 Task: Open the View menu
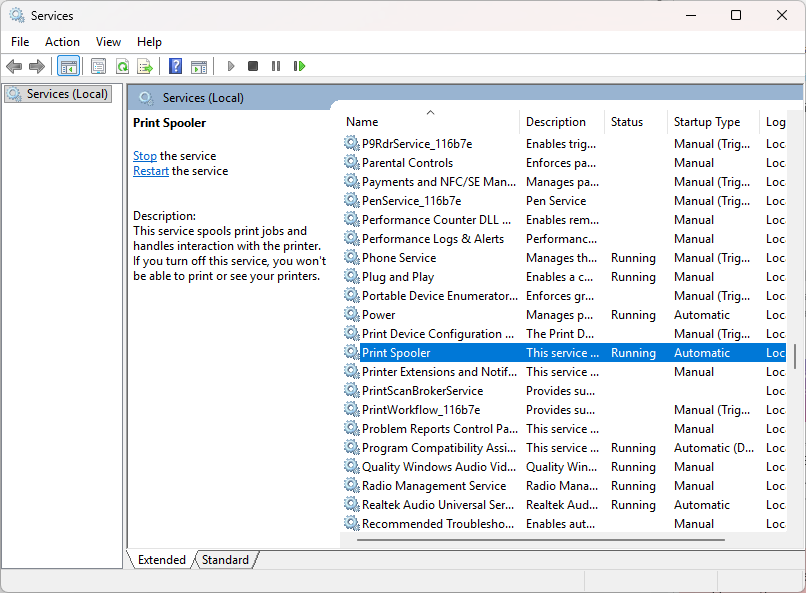[108, 42]
